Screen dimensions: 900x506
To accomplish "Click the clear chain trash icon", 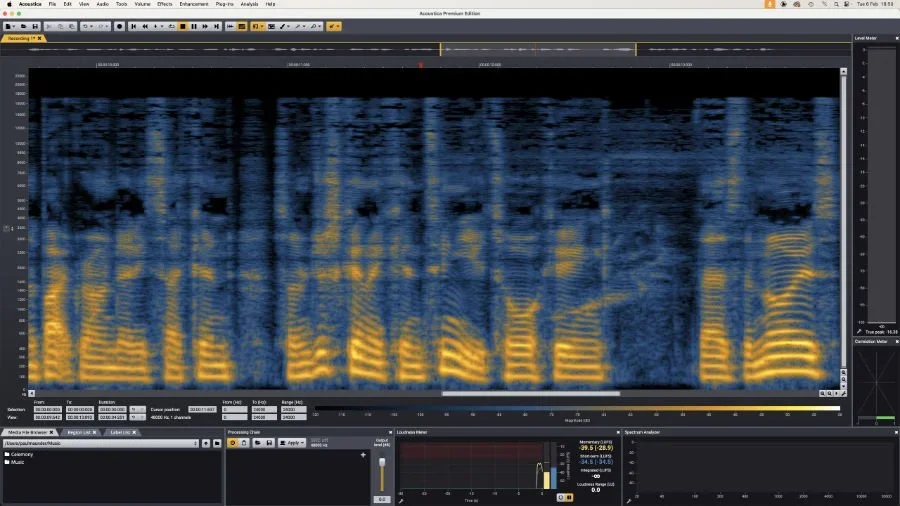I will (244, 443).
